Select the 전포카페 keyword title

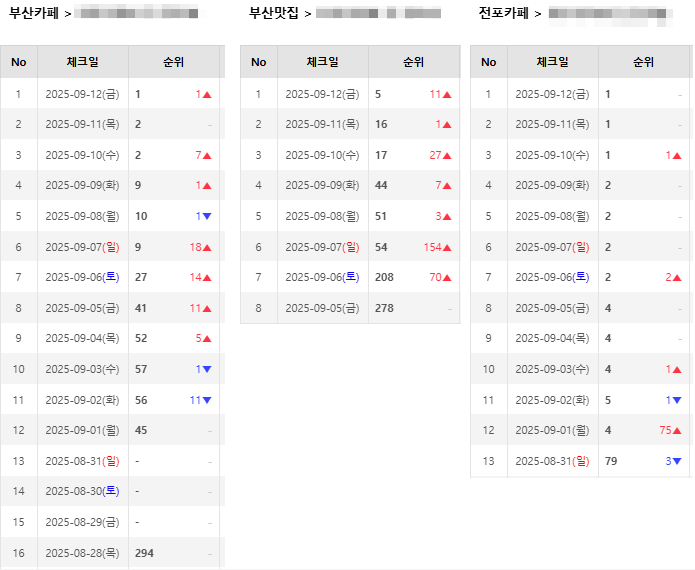click(504, 13)
